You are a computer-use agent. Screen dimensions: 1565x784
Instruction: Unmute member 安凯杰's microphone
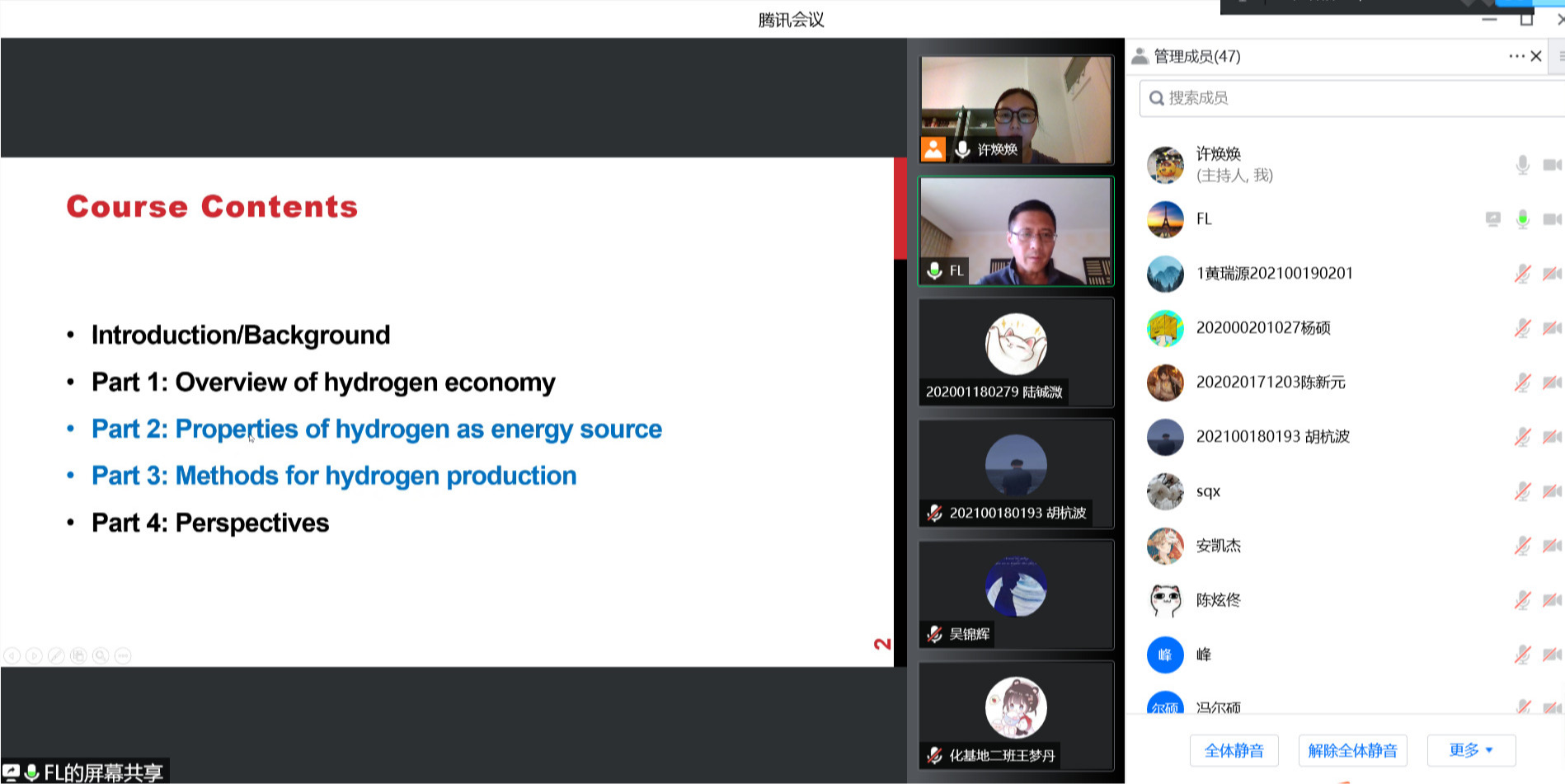pos(1523,546)
